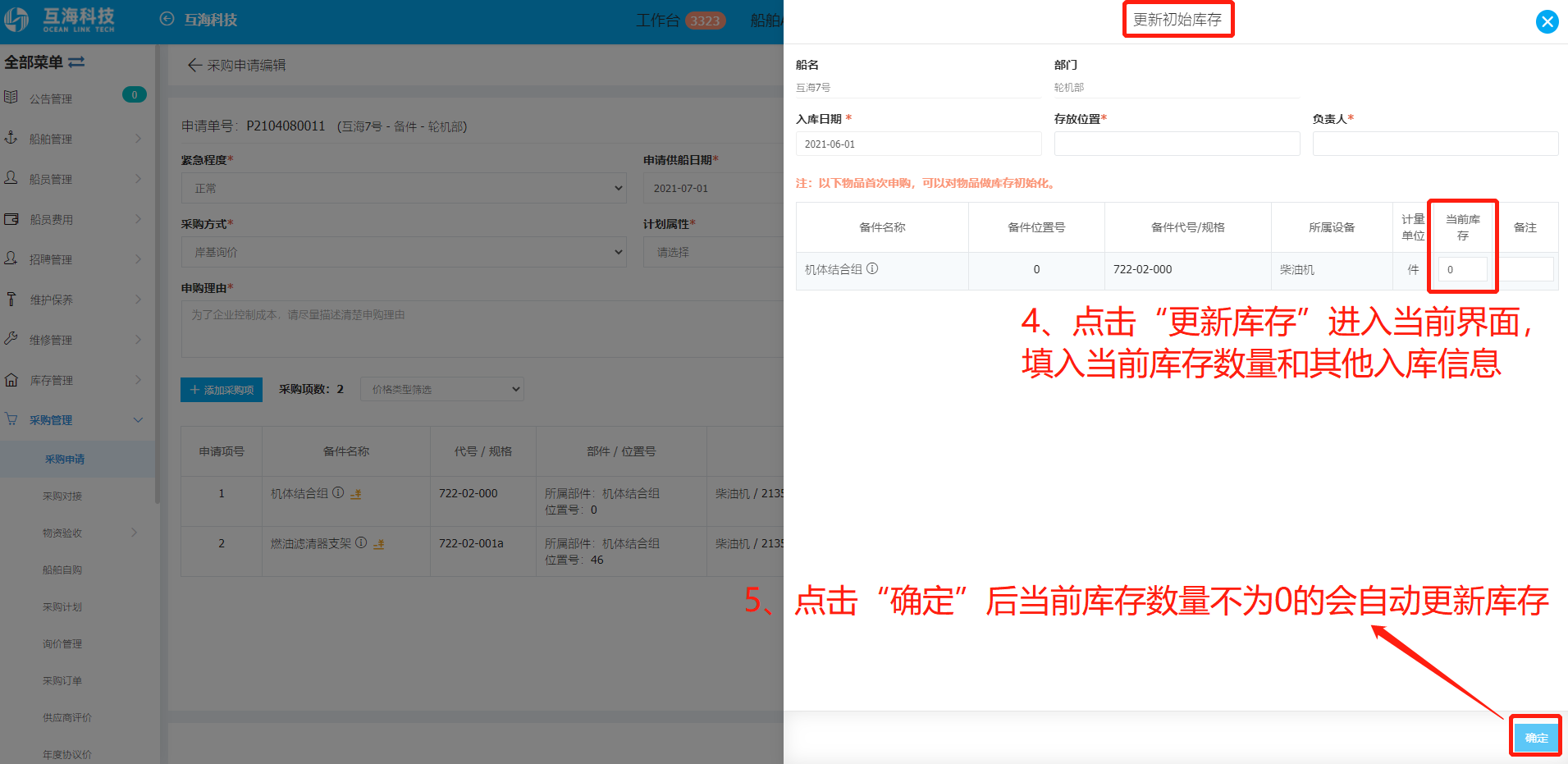Click the 备注 field for 机体结合组
This screenshot has height=764, width=1568.
click(x=1526, y=269)
